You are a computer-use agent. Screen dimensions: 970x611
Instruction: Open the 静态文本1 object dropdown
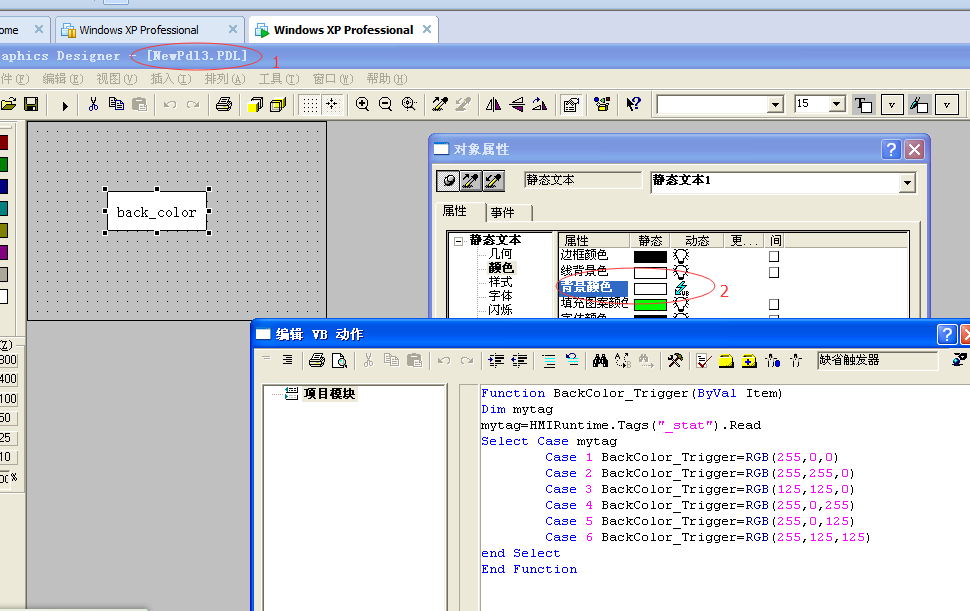[x=907, y=182]
